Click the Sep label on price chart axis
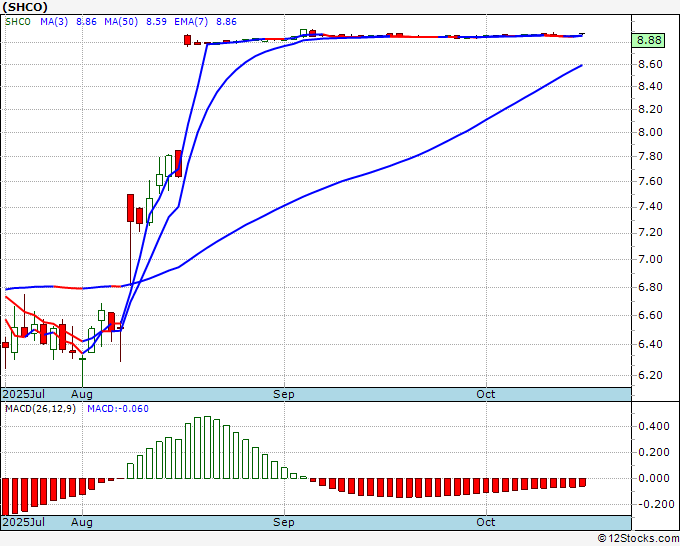Screen dimensions: 680x546 (284, 394)
